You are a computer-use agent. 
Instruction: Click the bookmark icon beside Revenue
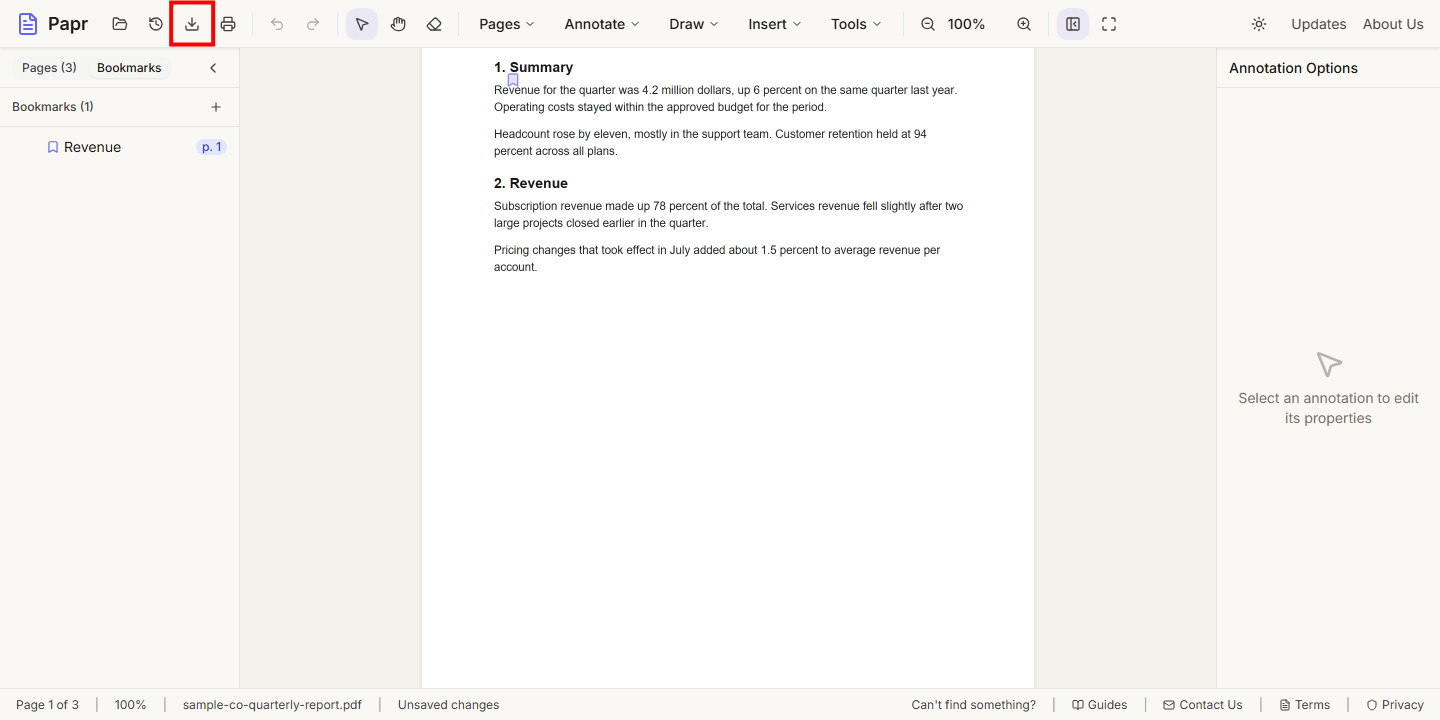pyautogui.click(x=53, y=147)
